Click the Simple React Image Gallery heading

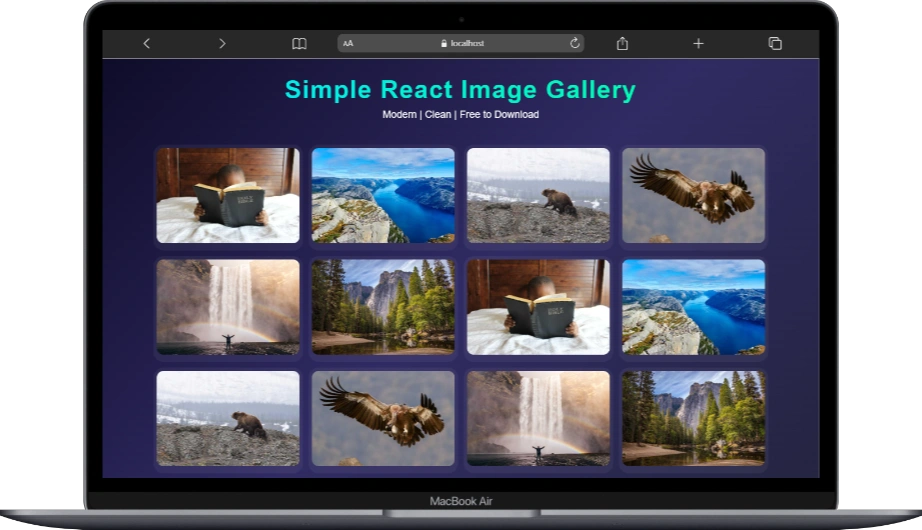click(460, 90)
